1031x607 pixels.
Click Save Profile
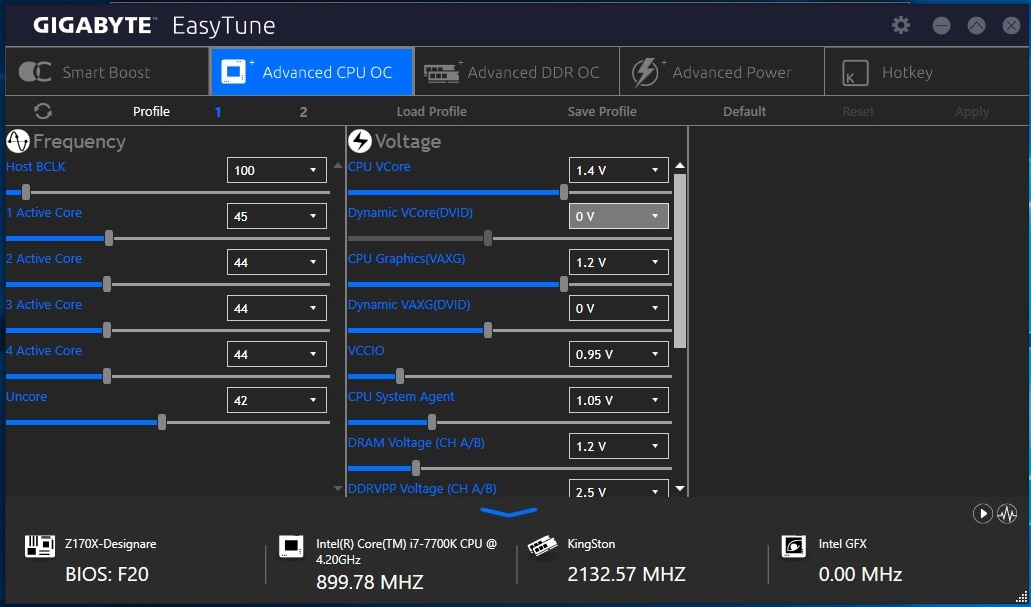[602, 112]
